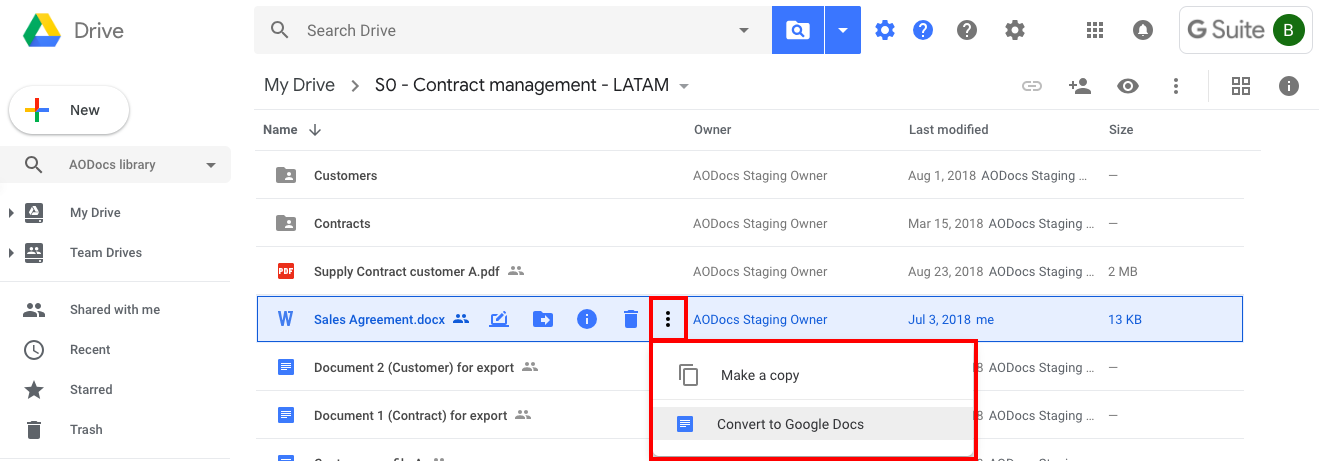Open the blue AODocs gear settings icon
Screen dimensions: 1319x461
pos(885,30)
